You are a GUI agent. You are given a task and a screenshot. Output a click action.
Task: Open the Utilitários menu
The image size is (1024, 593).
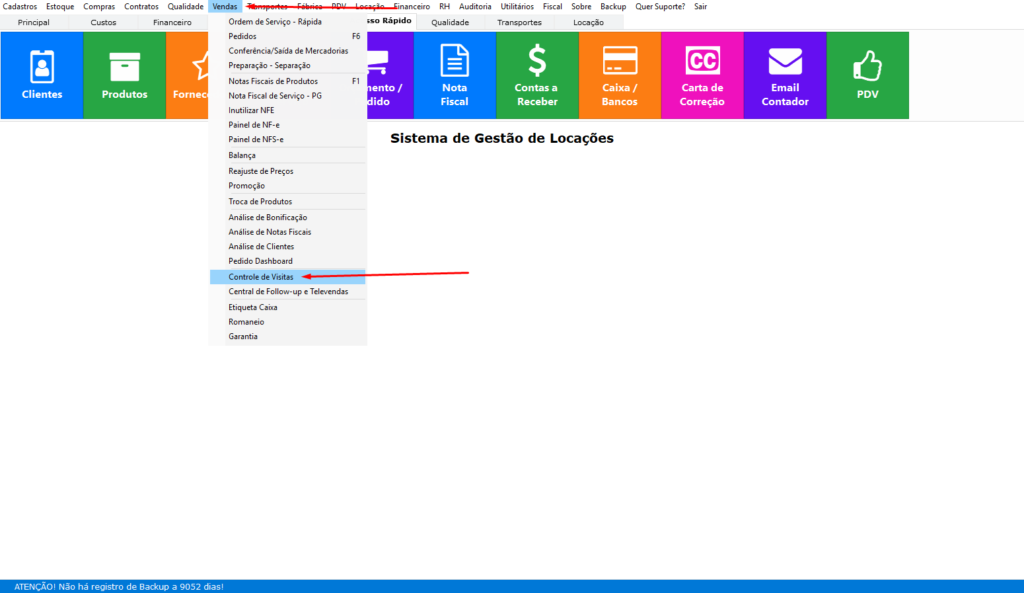tap(517, 6)
